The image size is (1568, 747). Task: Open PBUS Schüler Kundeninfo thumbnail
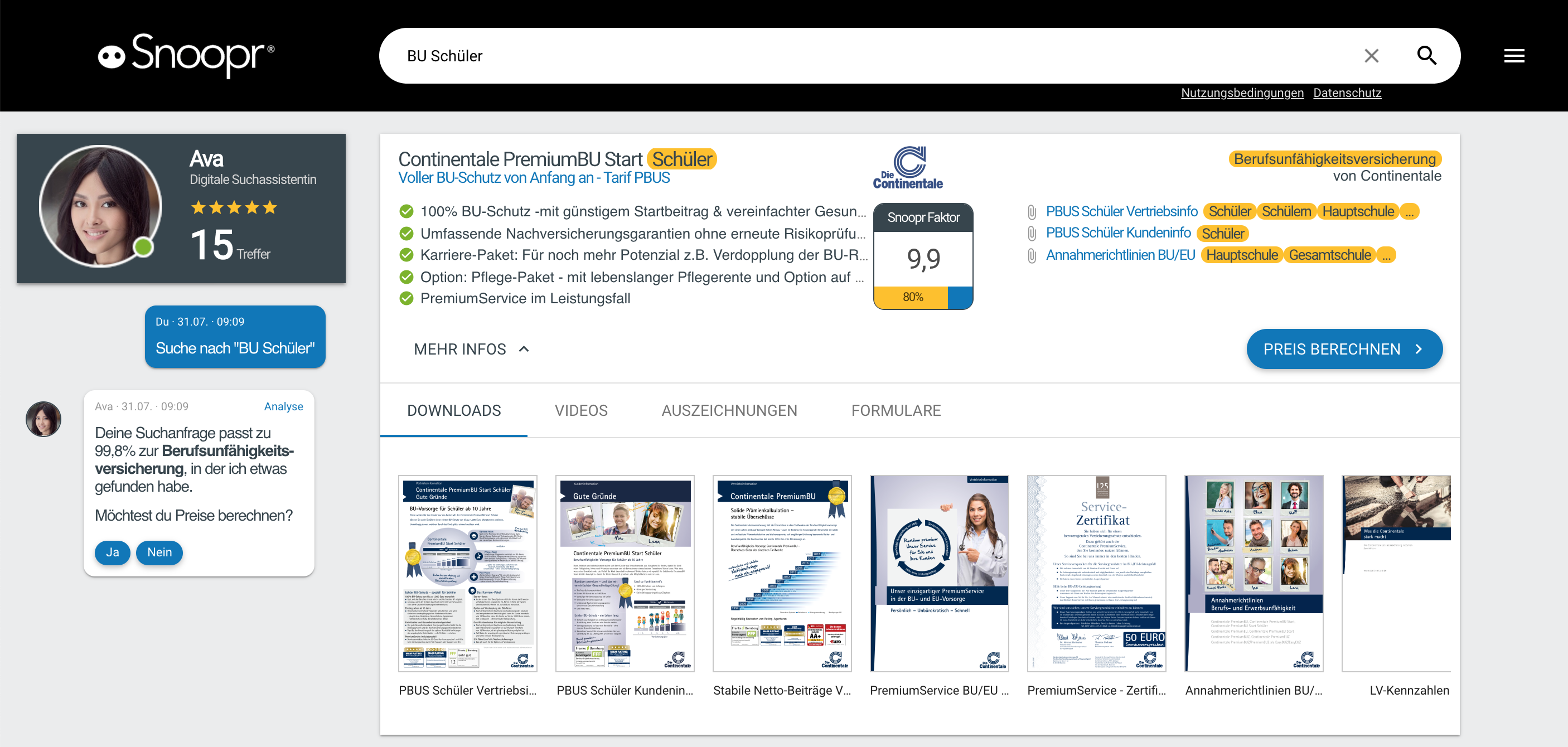coord(625,574)
